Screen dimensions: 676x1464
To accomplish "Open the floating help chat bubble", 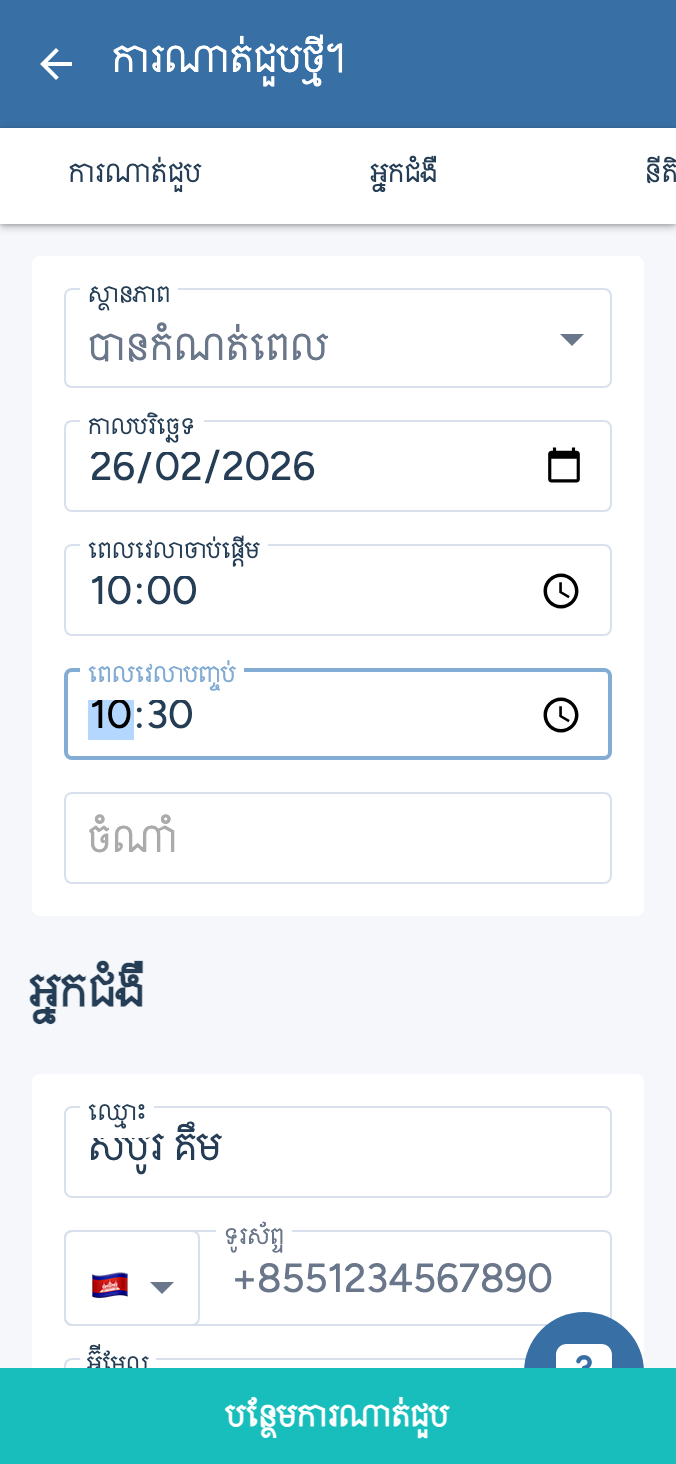I will (x=583, y=1348).
